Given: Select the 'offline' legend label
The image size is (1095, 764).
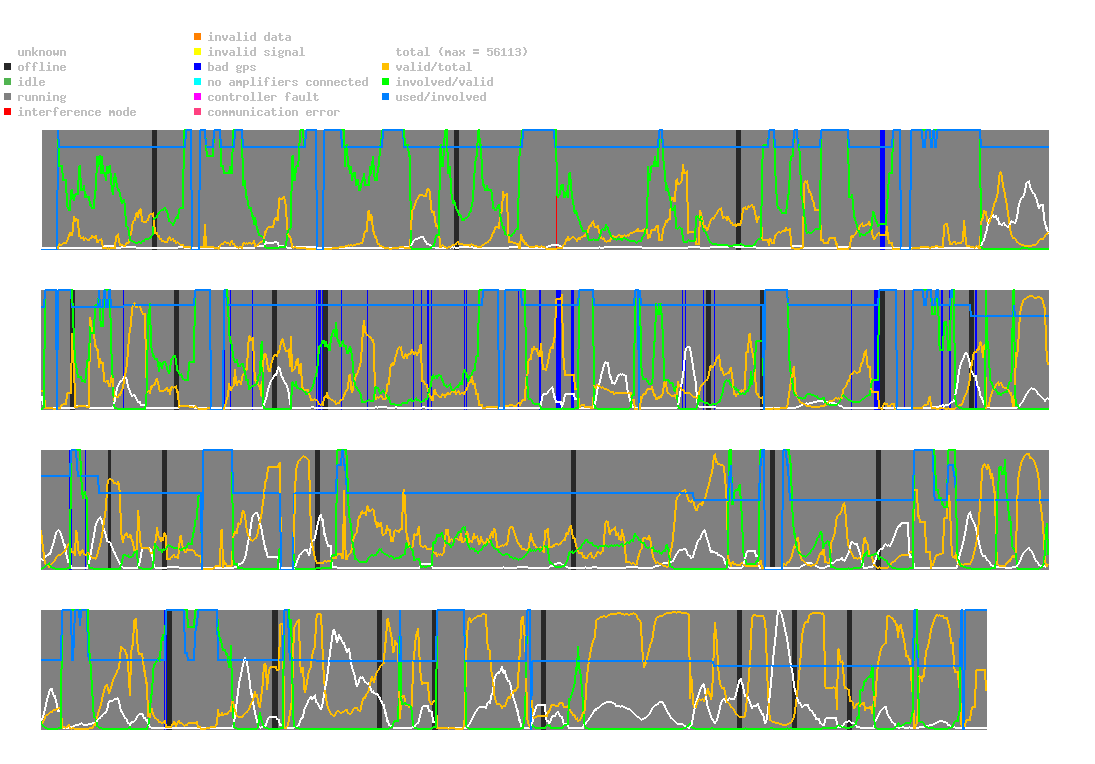Looking at the screenshot, I should 42,67.
